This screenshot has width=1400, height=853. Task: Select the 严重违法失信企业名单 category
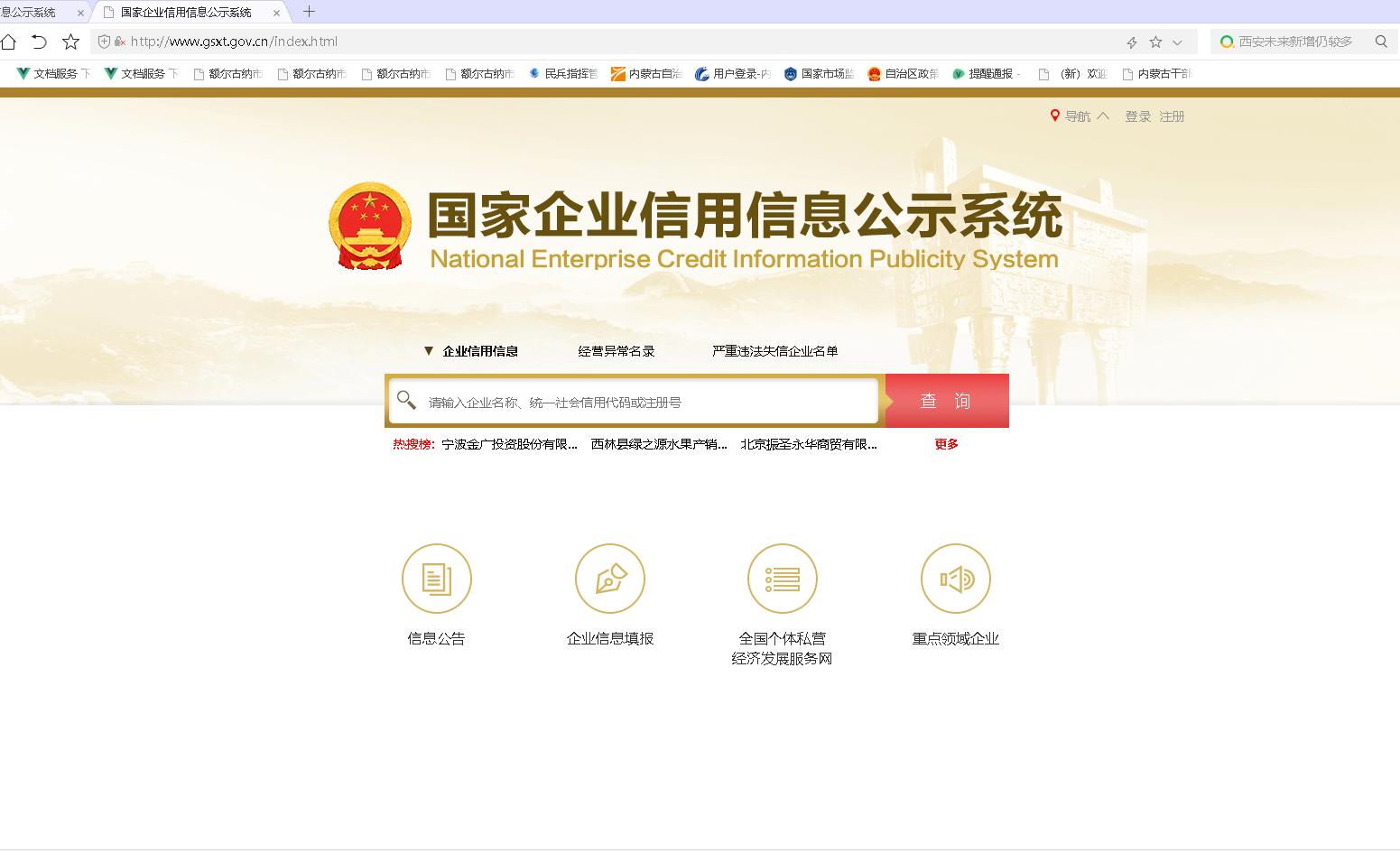775,351
